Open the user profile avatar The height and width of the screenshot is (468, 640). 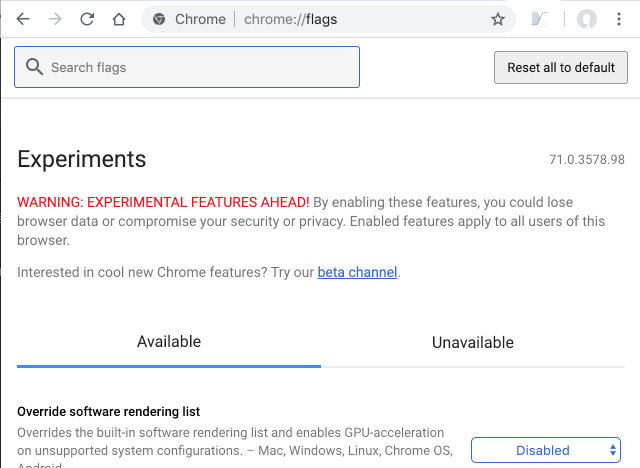coord(587,19)
